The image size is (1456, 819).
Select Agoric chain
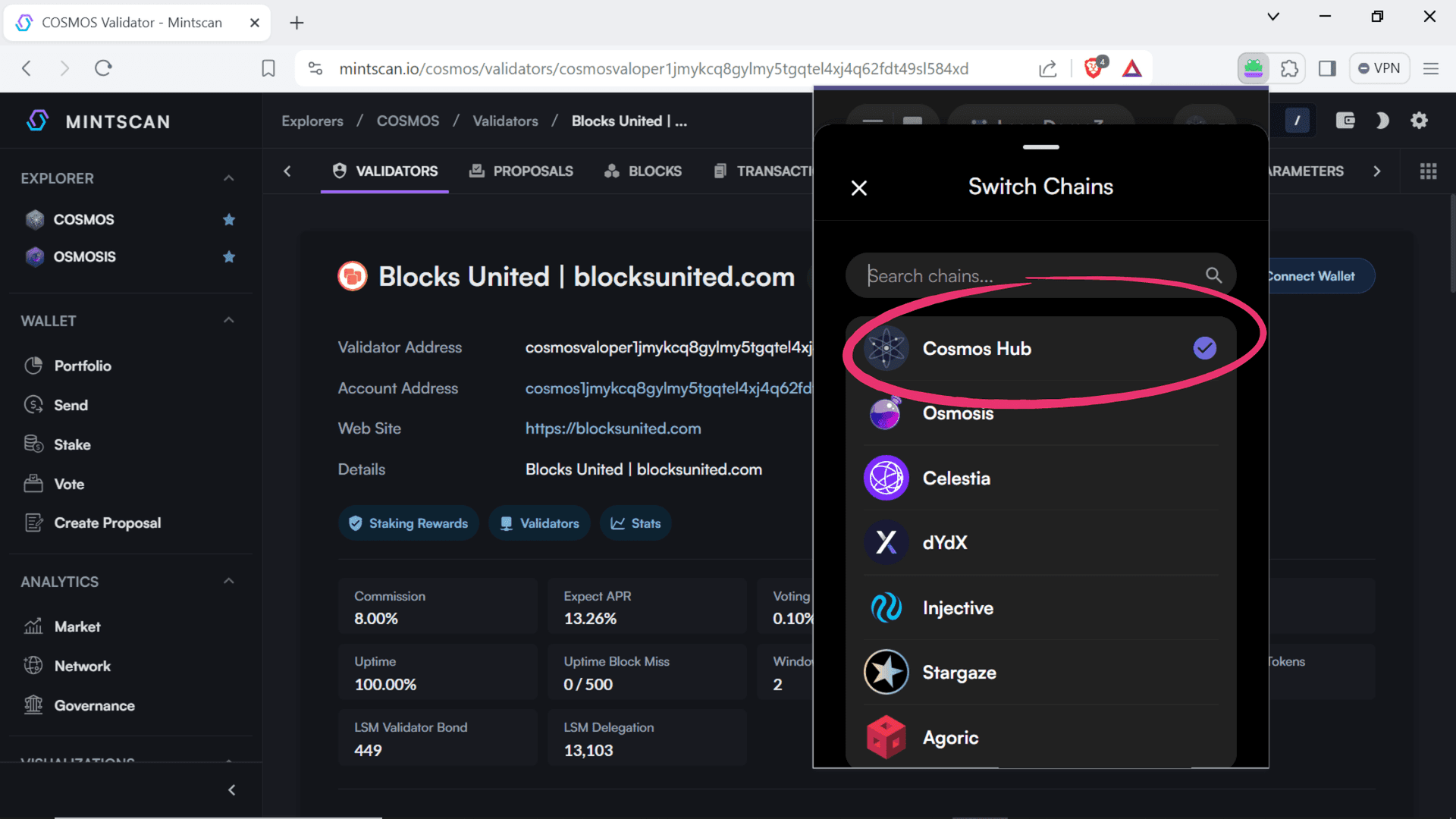(x=1040, y=738)
